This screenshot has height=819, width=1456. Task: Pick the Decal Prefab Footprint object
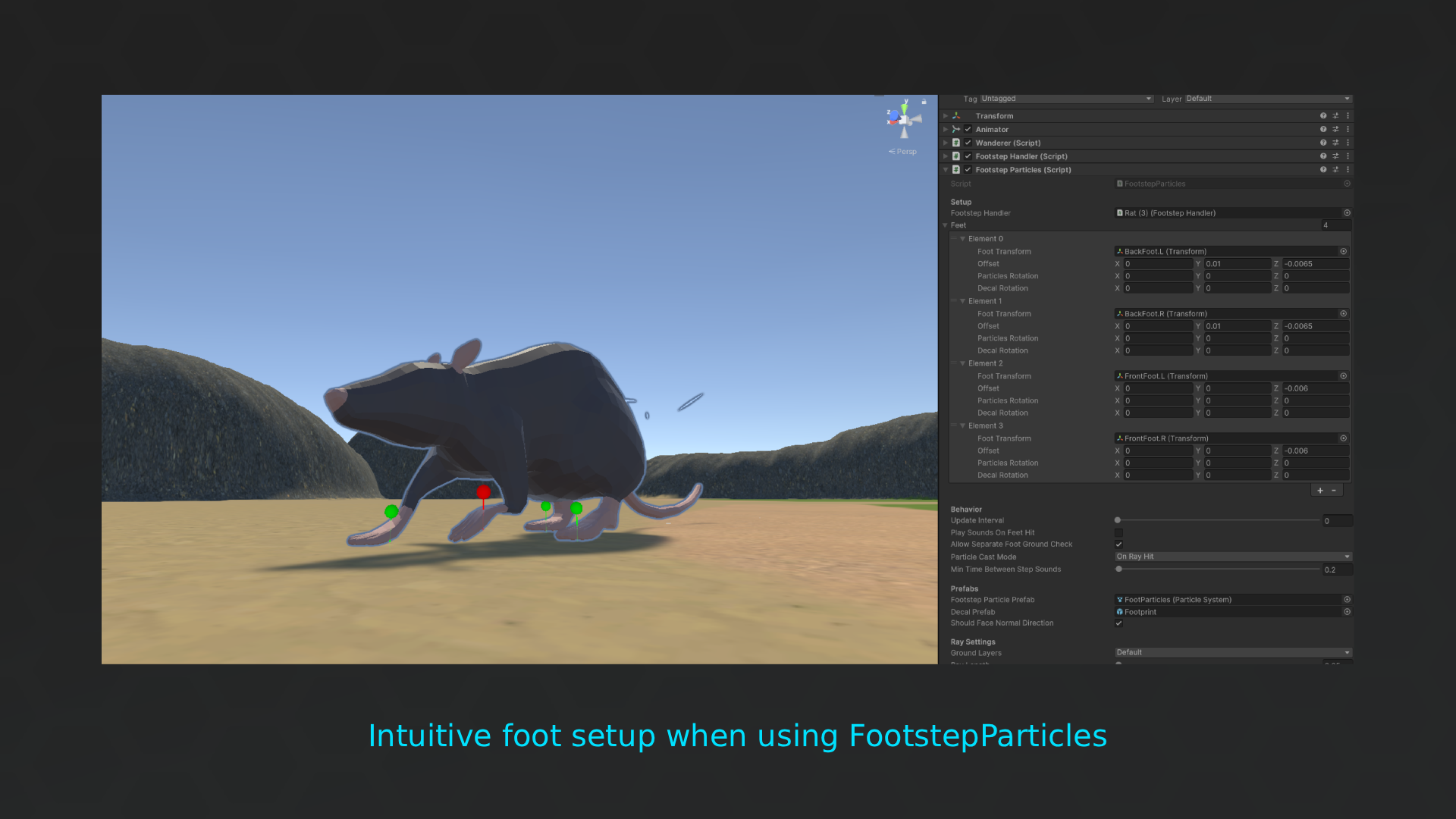(1347, 612)
